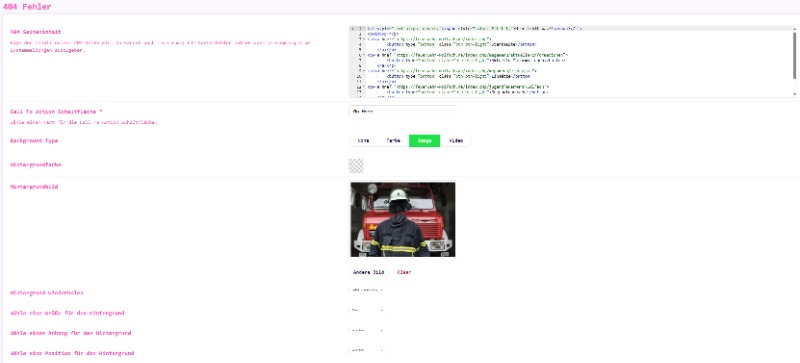Screen dimensions: 800x363
Task: Click the 'Wähle einen Anhang für den Hintergrund' label
Action: pos(70,333)
